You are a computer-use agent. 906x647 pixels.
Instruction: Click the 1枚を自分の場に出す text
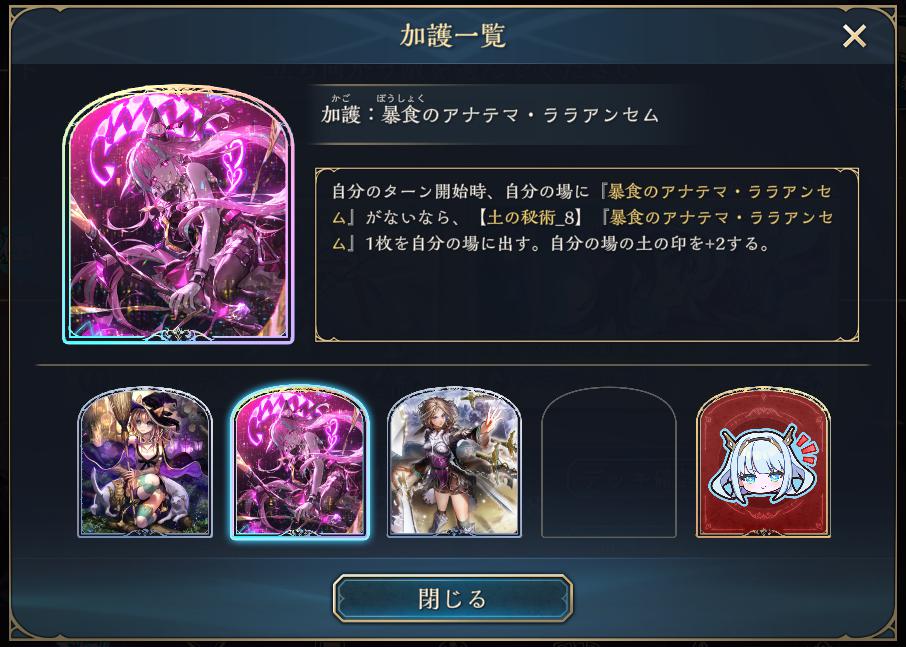[x=452, y=244]
